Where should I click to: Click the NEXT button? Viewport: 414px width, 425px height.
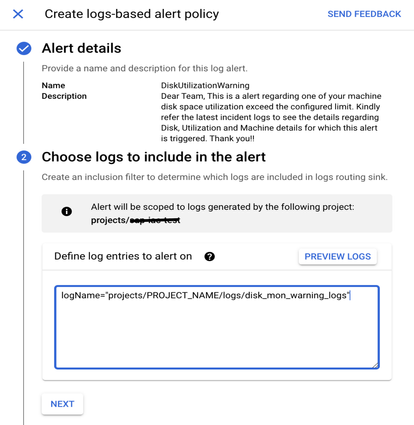point(62,404)
